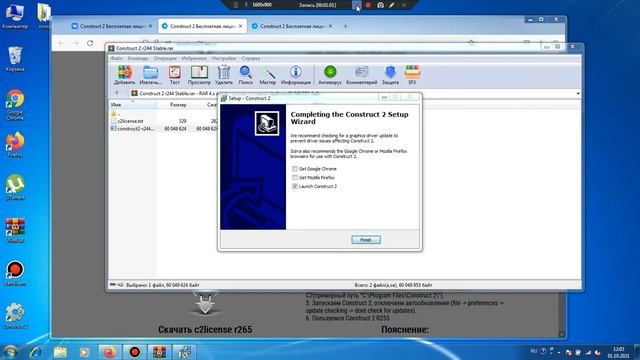Run the Тест (Test) archive tool
Screen dimensions: 640x360
click(x=175, y=75)
